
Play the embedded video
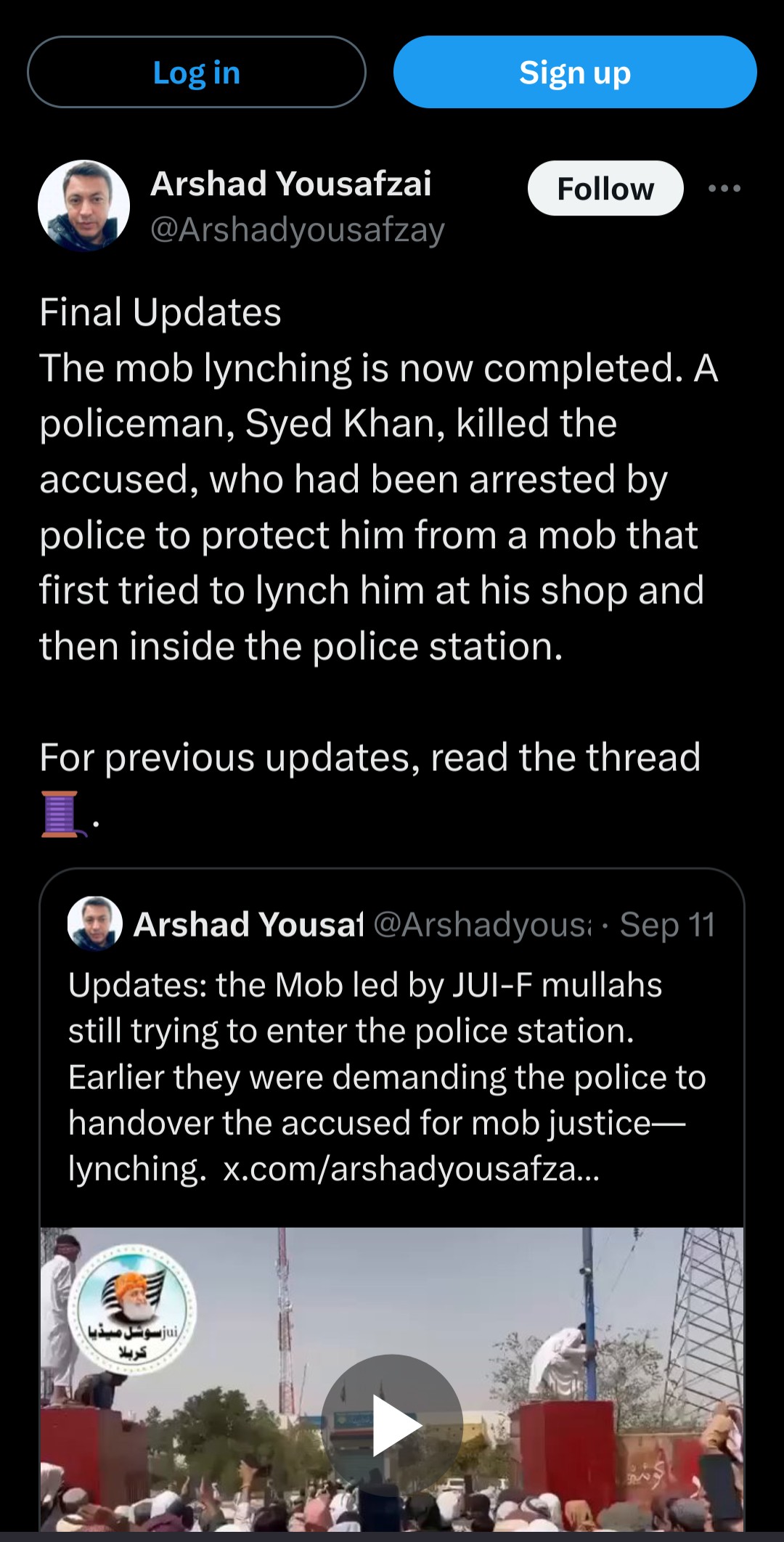pos(392,1424)
